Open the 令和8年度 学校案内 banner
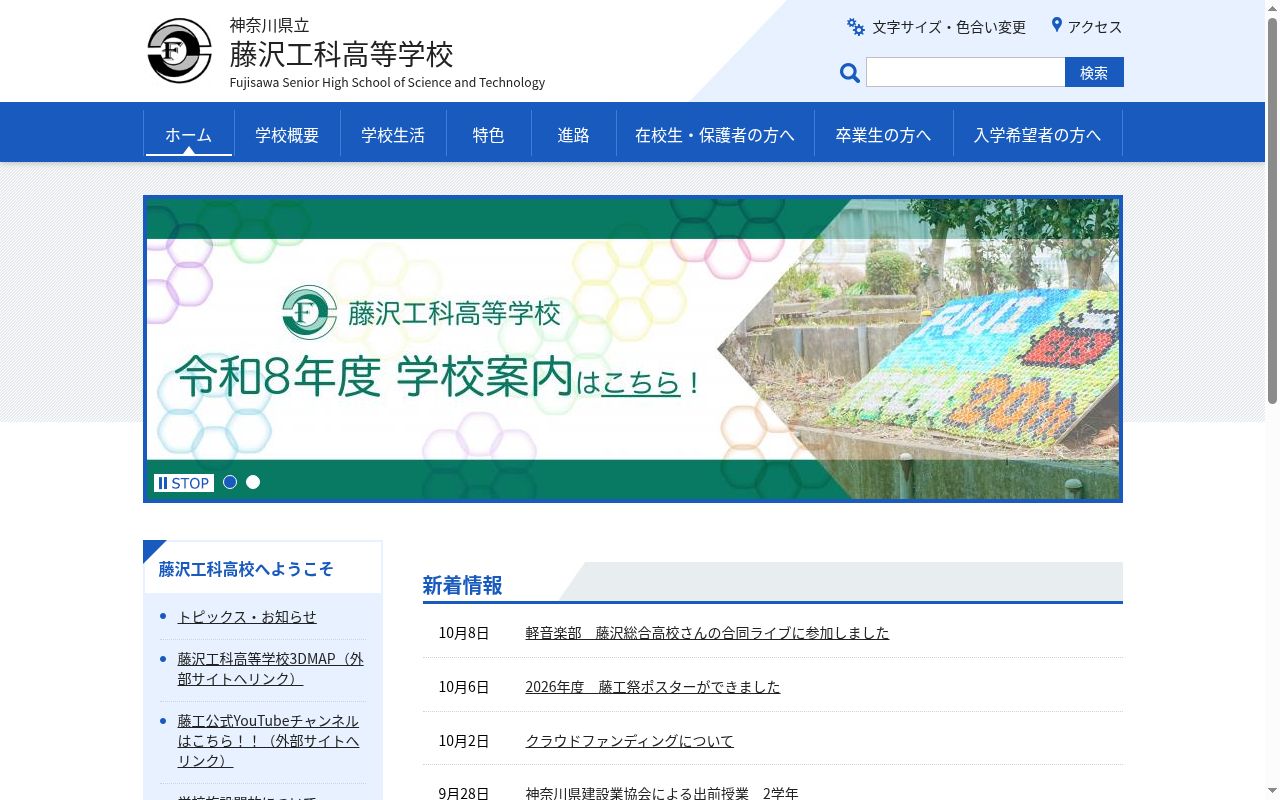Viewport: 1280px width, 800px height. (633, 349)
